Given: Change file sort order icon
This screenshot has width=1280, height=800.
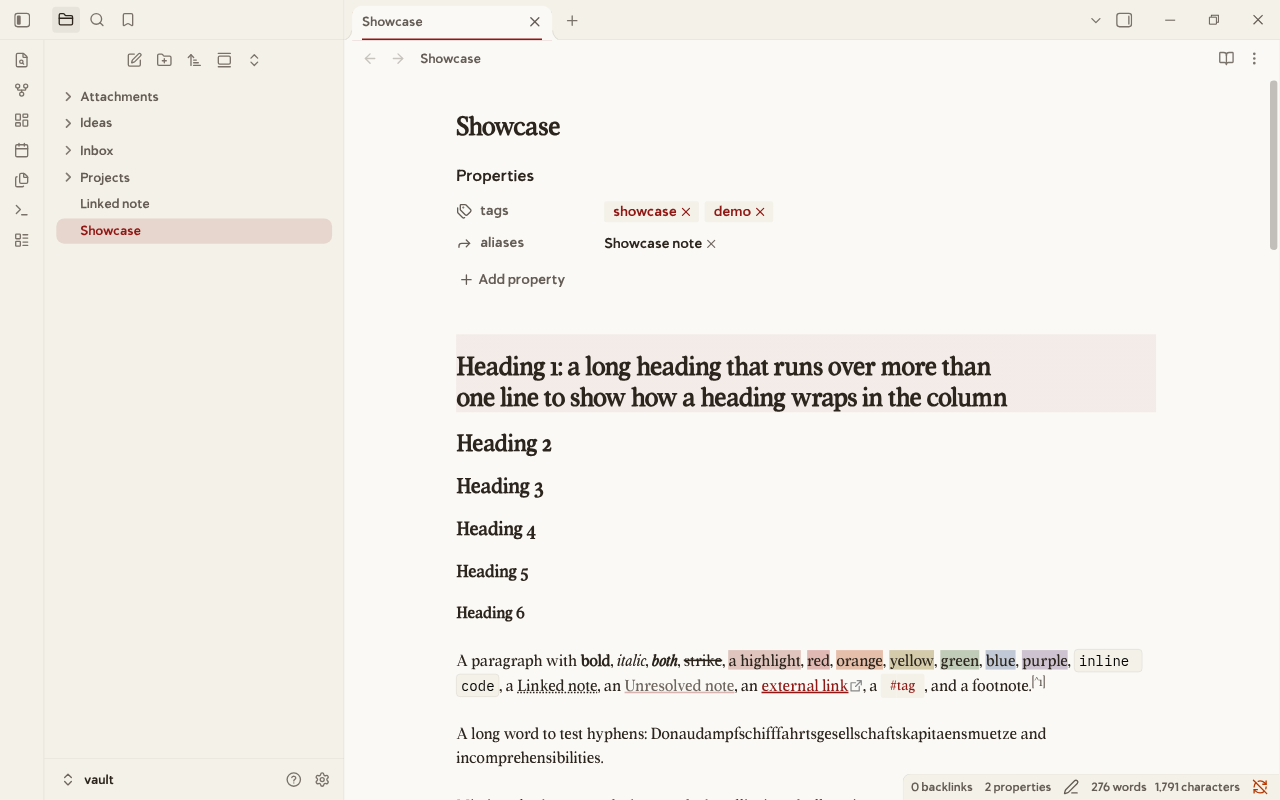Looking at the screenshot, I should coord(194,60).
